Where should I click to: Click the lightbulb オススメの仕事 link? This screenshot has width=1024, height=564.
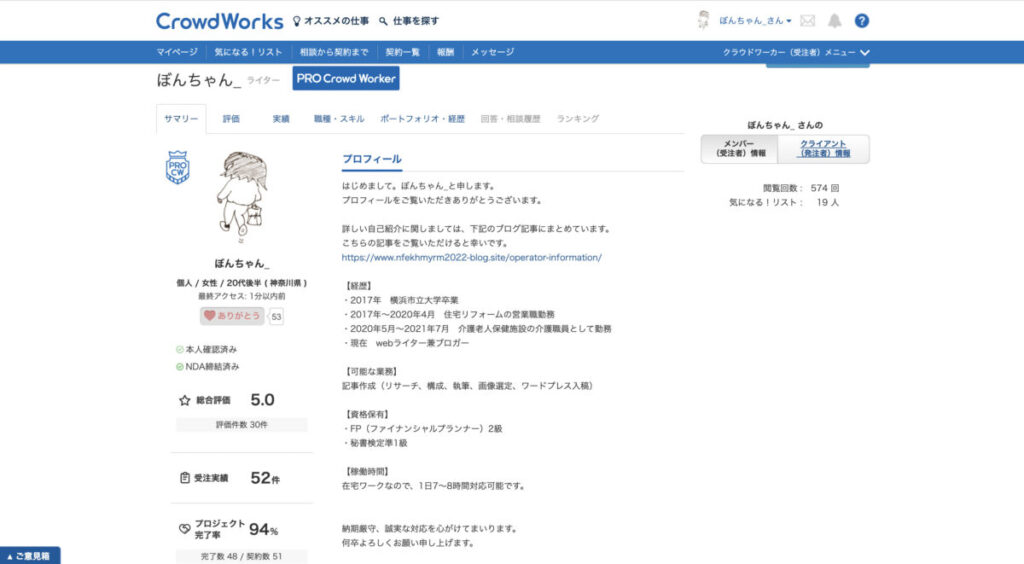pos(330,21)
